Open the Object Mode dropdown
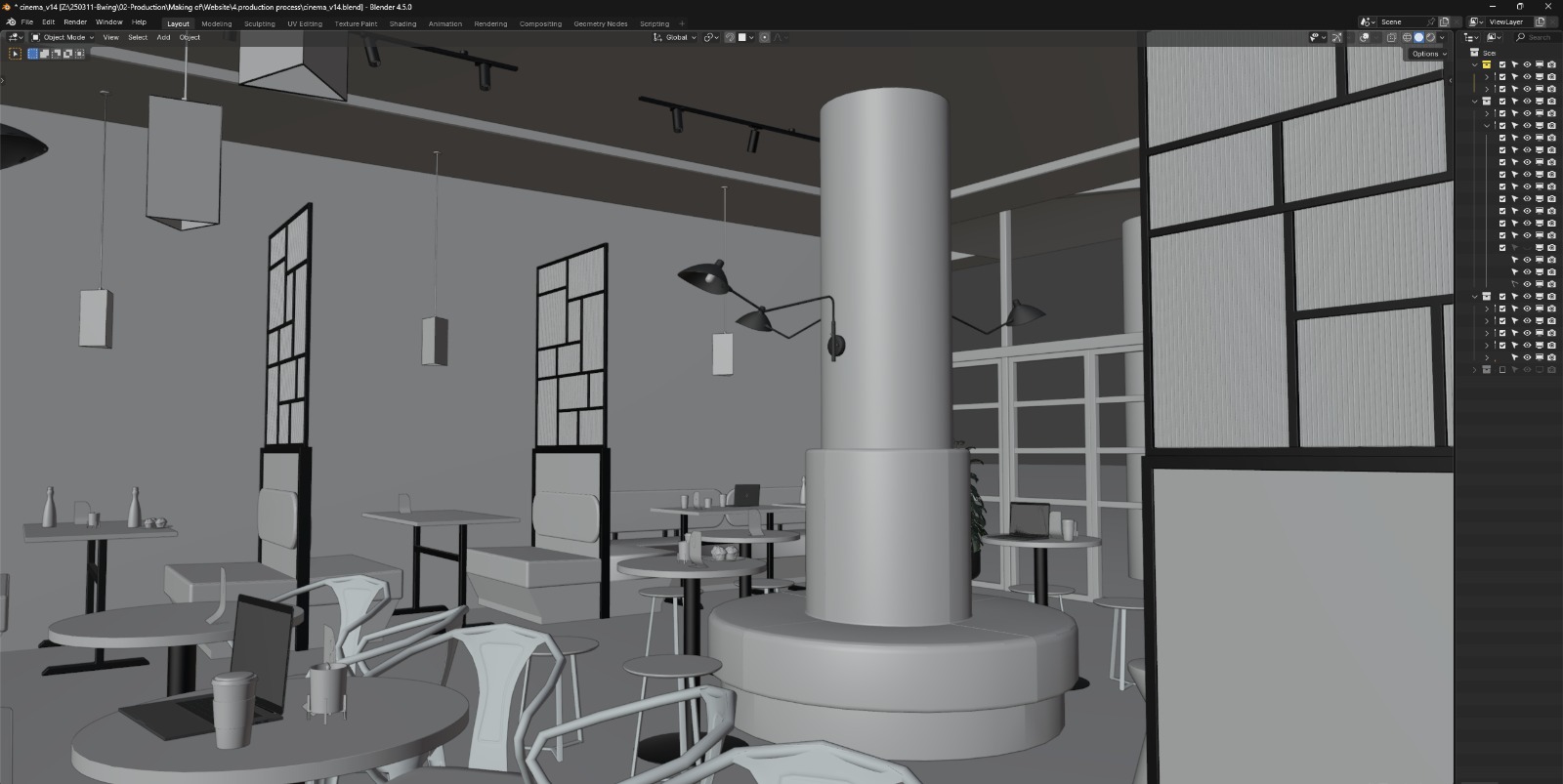 pyautogui.click(x=63, y=37)
